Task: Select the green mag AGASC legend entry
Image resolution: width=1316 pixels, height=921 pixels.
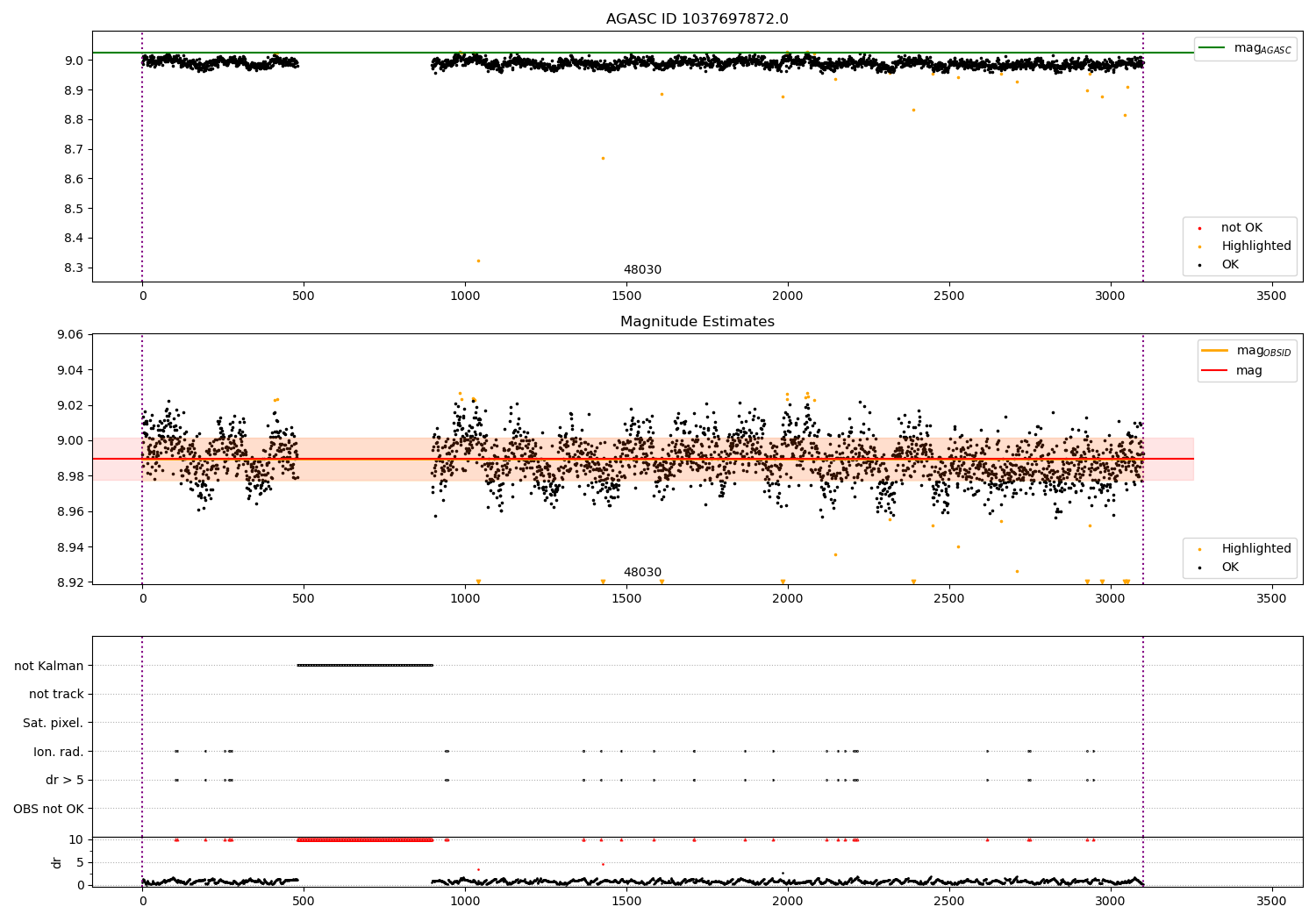Action: pyautogui.click(x=1245, y=48)
